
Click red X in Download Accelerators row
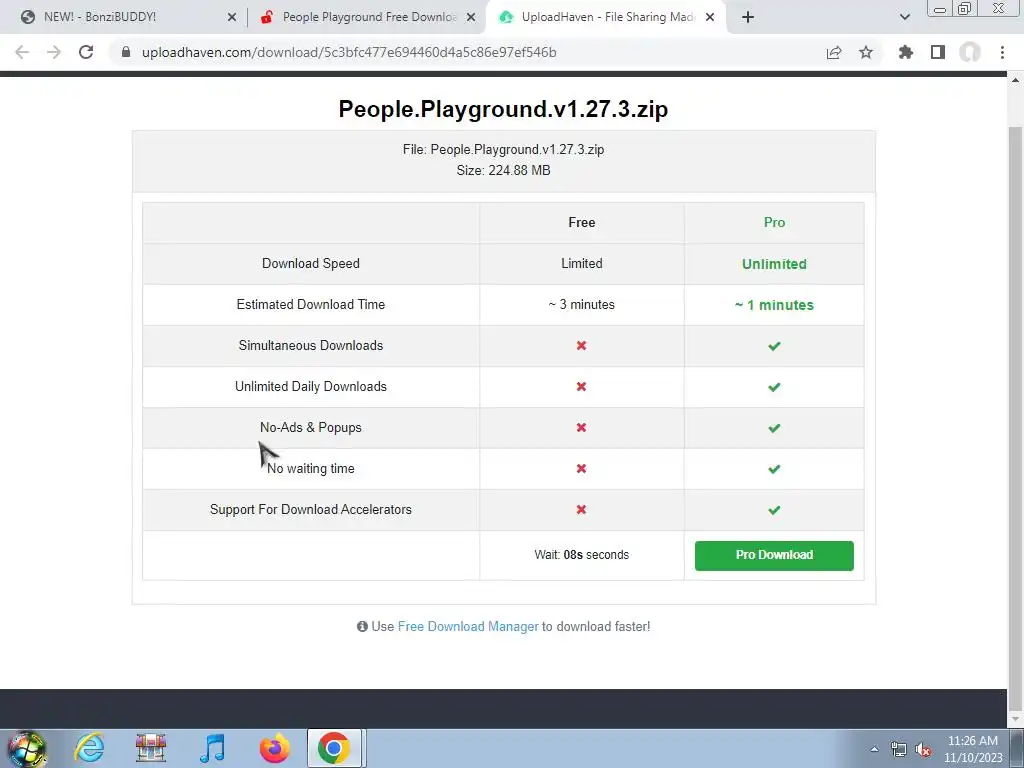coord(581,509)
